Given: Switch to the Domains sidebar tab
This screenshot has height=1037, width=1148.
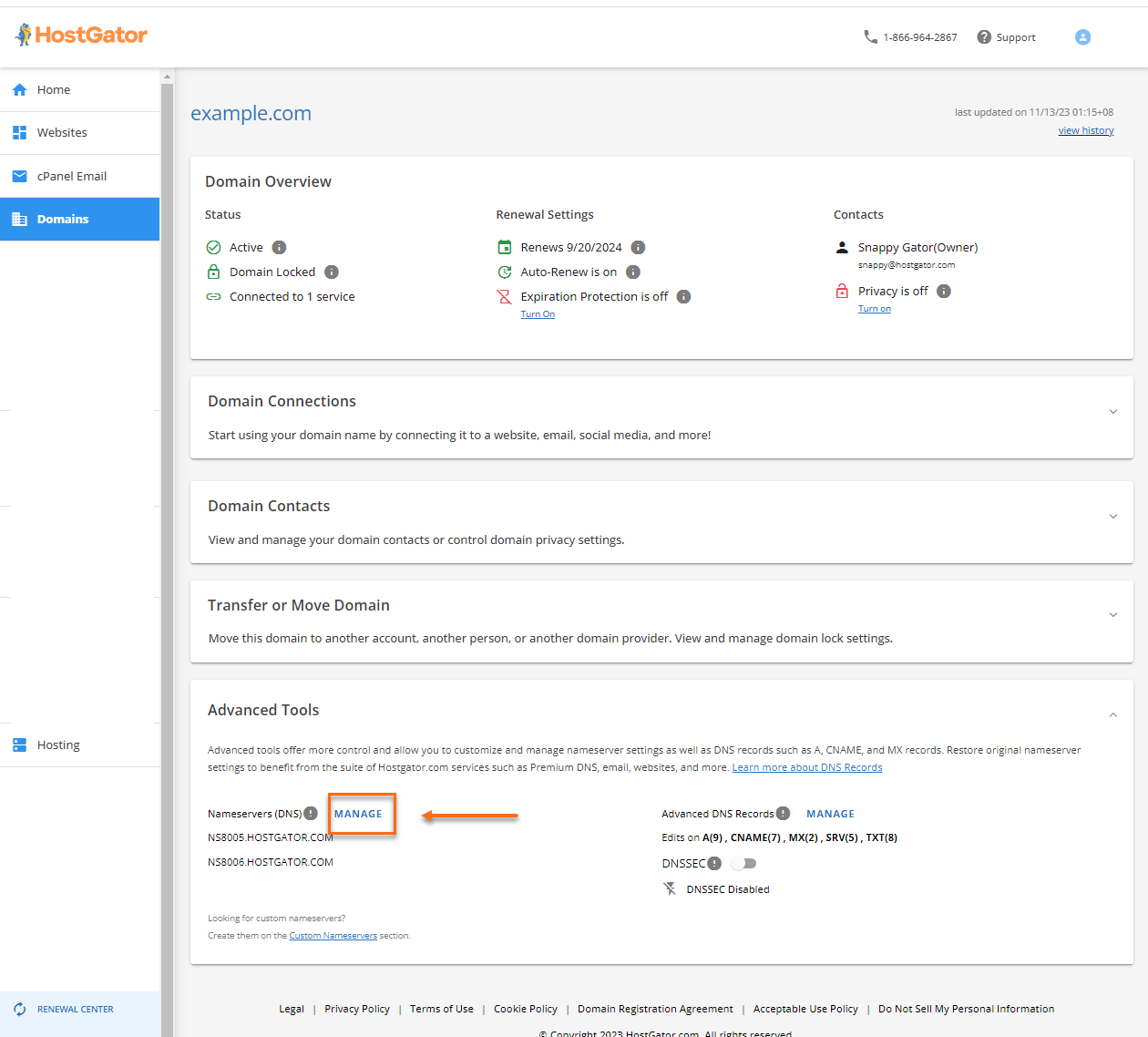Looking at the screenshot, I should coord(62,219).
